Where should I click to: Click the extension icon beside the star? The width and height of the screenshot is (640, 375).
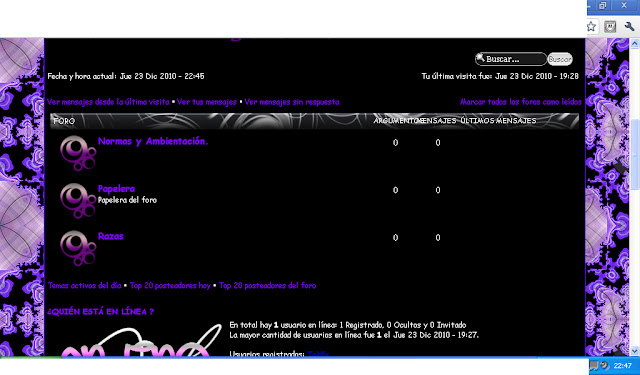[610, 27]
